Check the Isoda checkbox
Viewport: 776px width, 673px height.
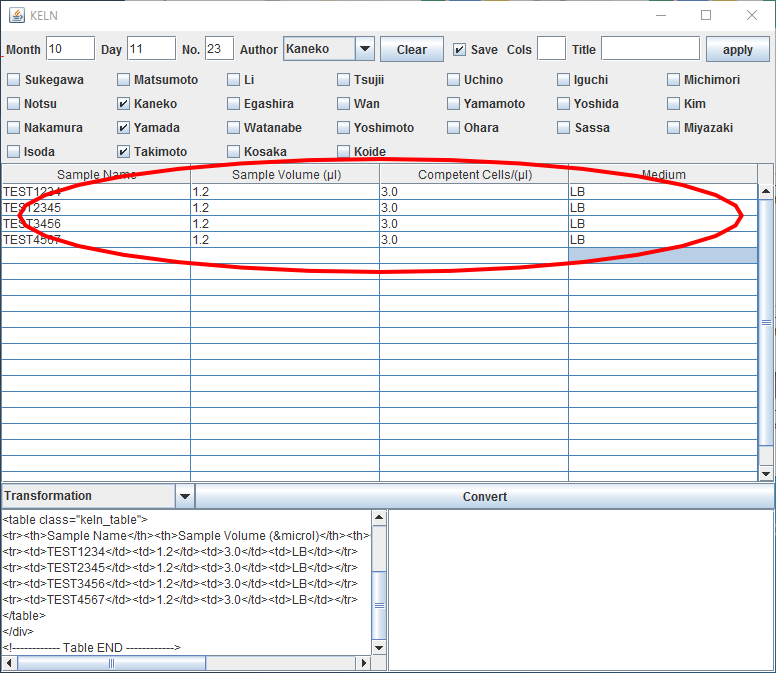point(14,151)
